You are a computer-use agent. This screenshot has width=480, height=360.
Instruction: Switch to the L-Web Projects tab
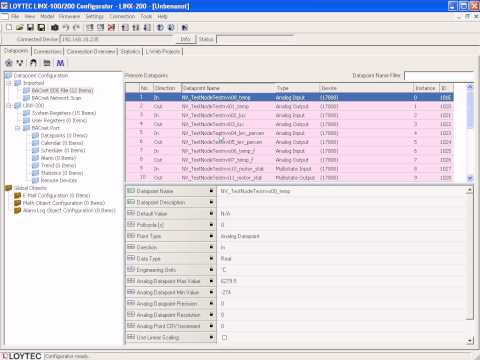tap(163, 52)
